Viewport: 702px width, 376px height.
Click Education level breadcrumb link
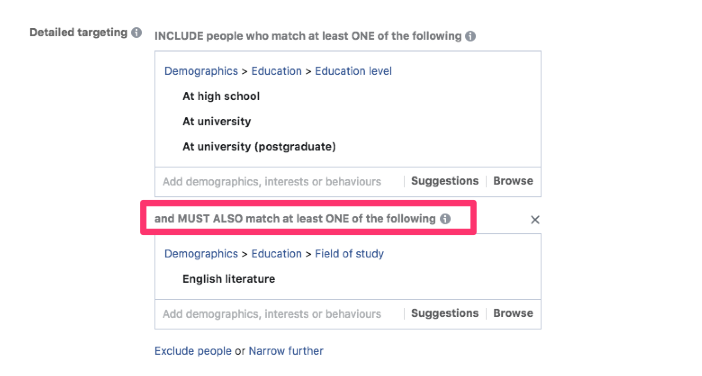click(x=353, y=71)
